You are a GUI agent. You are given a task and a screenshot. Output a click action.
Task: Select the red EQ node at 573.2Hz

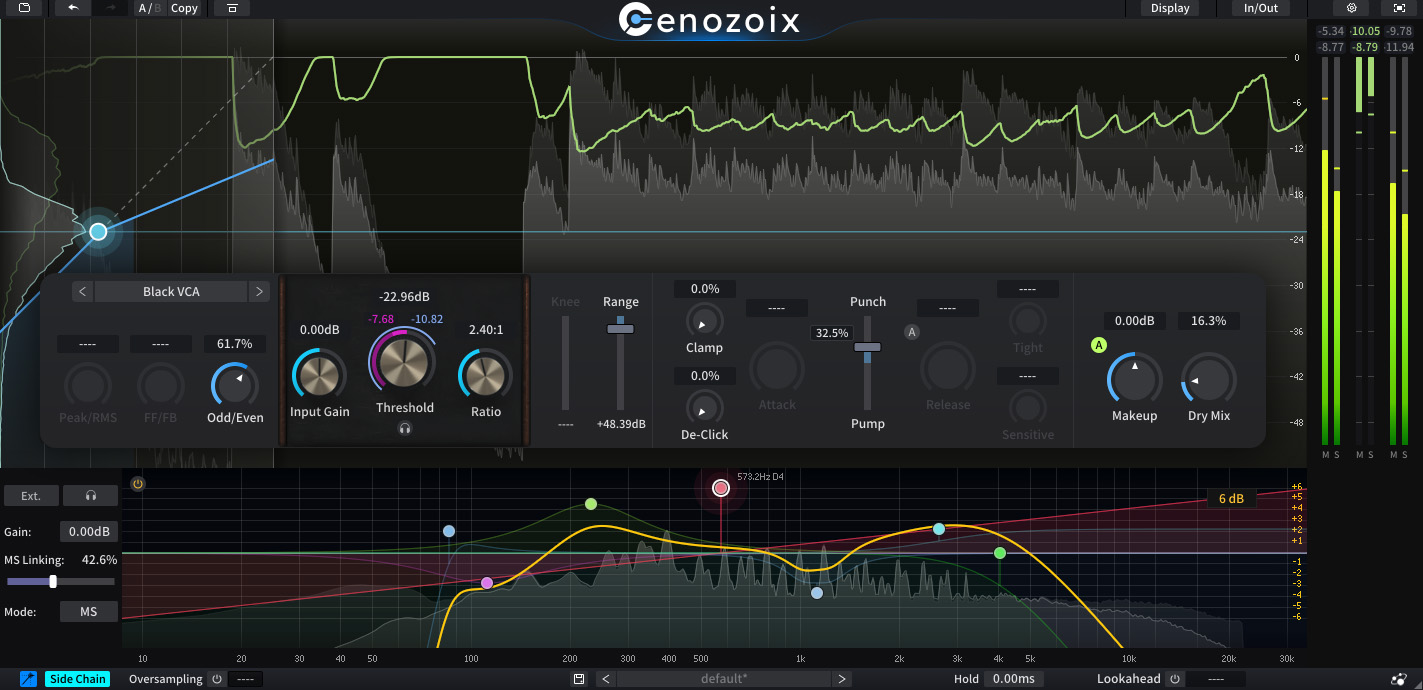tap(721, 488)
